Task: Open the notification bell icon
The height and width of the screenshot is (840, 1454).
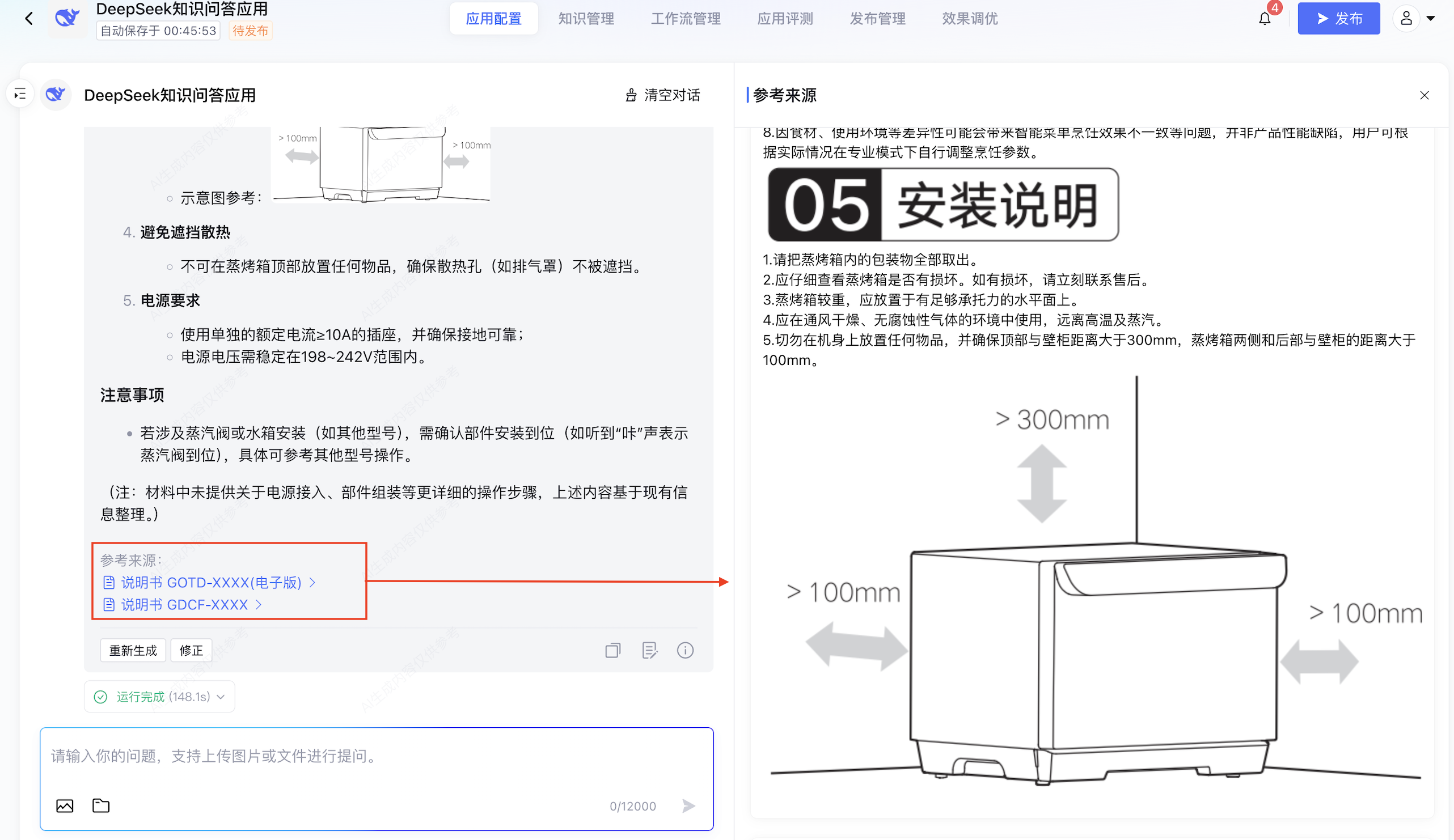Action: click(1264, 19)
